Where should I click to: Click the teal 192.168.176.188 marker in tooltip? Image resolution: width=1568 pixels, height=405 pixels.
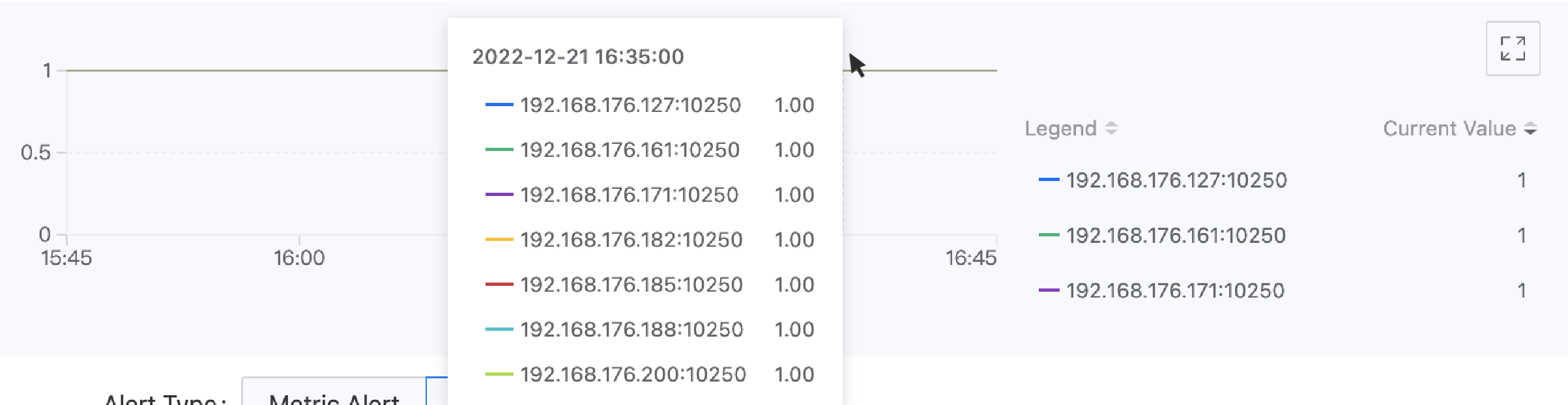coord(499,329)
